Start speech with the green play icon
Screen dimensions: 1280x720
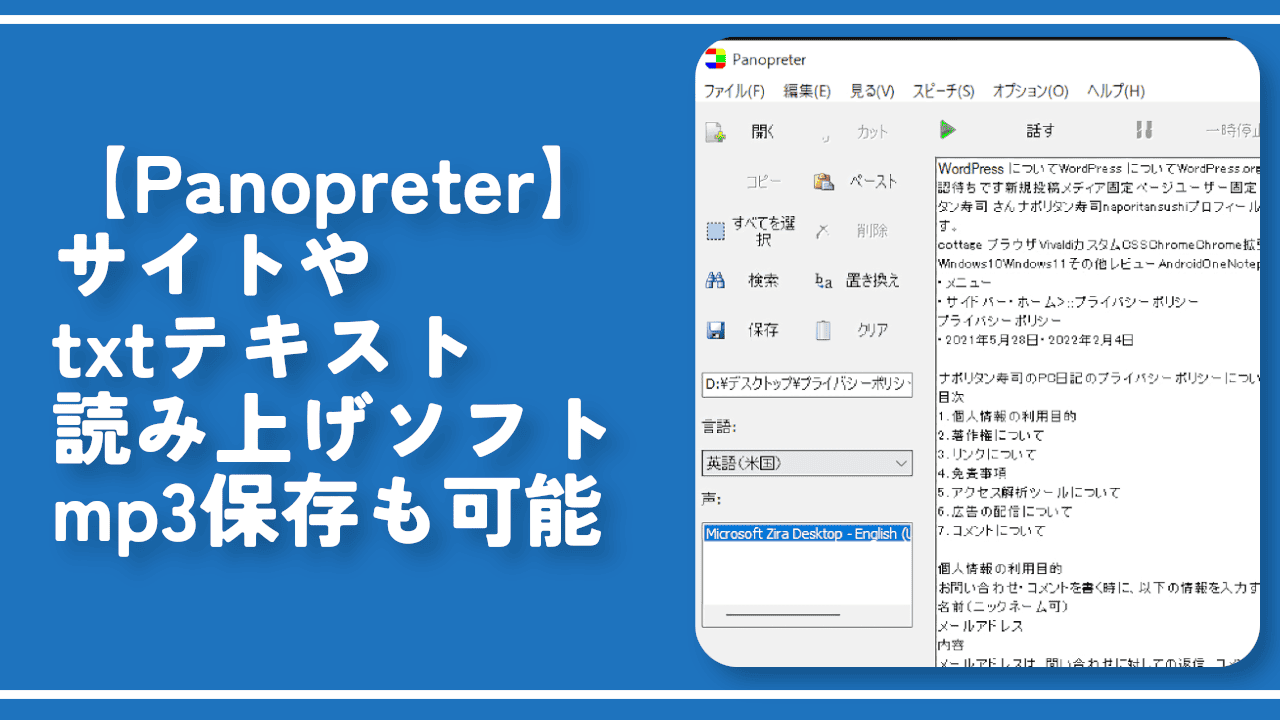[948, 130]
